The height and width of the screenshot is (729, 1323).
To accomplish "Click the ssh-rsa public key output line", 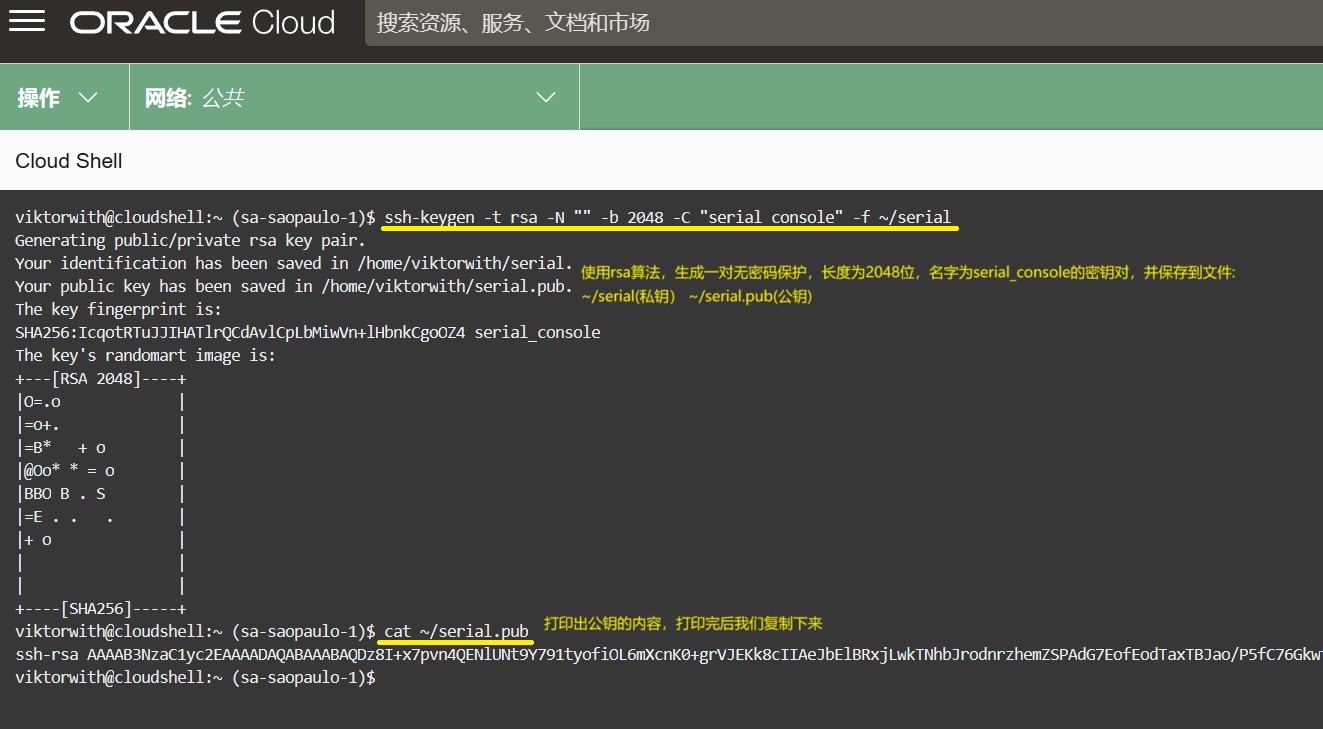I will [660, 654].
